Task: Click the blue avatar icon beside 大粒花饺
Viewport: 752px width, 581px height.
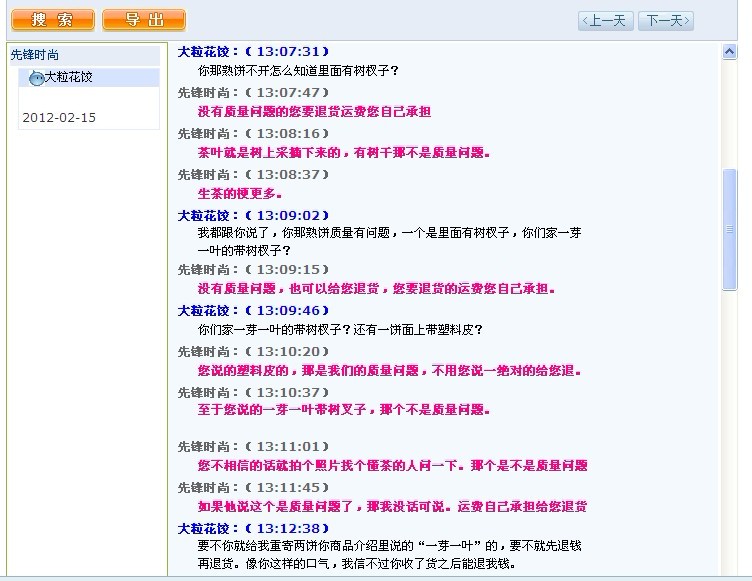Action: pos(35,78)
